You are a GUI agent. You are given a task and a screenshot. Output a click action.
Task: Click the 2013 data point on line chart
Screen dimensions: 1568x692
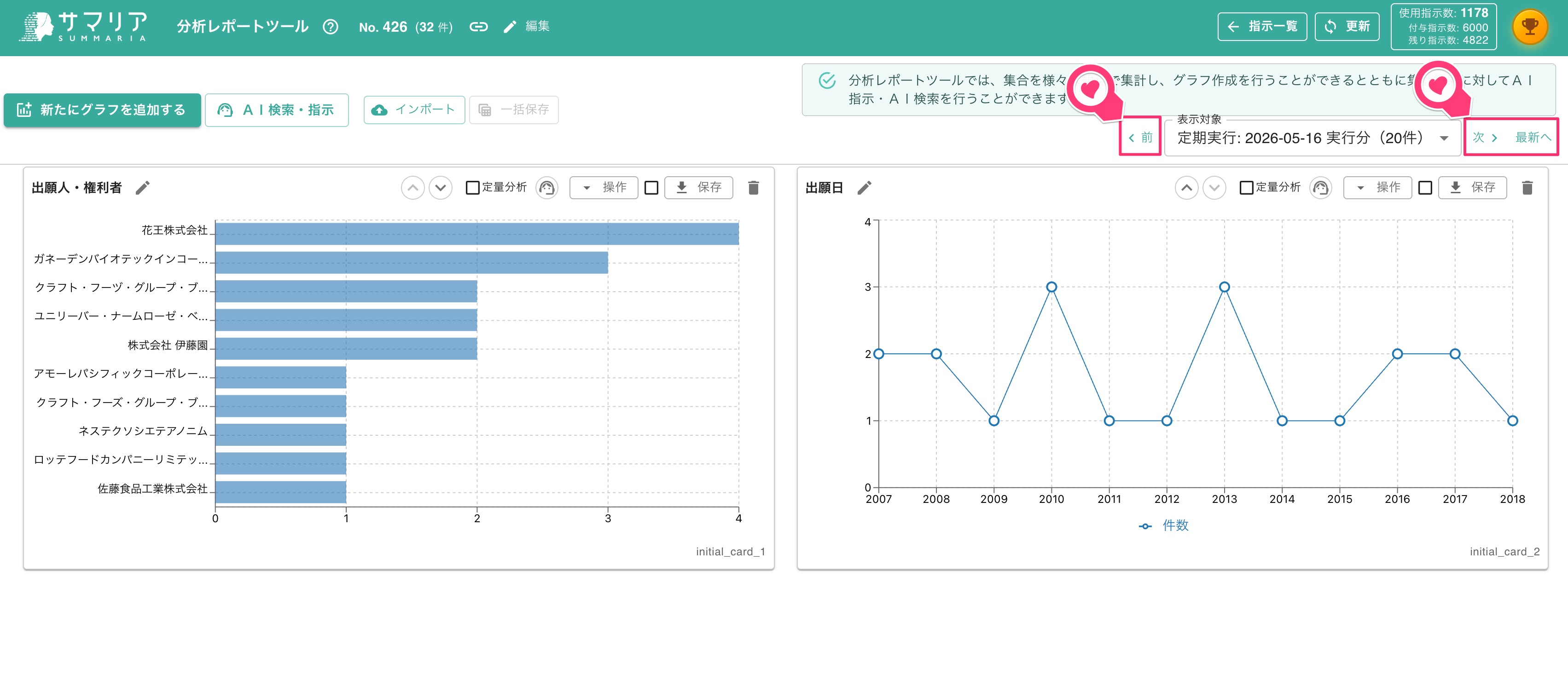[1225, 287]
